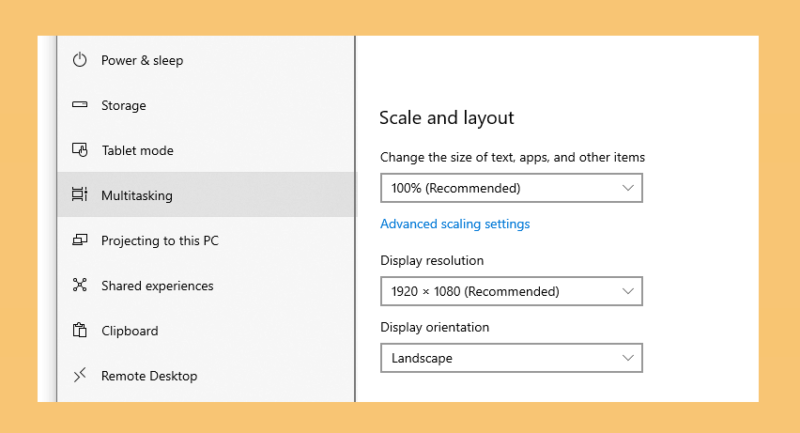Click the Shared experiences icon
Viewport: 800px width, 433px height.
point(80,285)
